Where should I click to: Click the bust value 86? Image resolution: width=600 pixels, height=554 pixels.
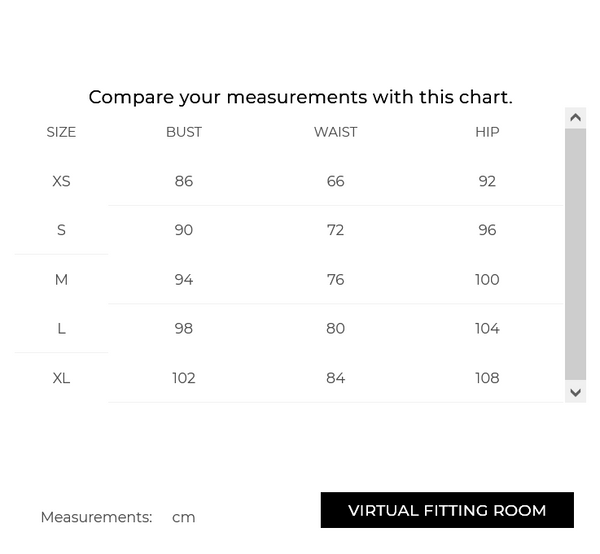click(x=184, y=181)
